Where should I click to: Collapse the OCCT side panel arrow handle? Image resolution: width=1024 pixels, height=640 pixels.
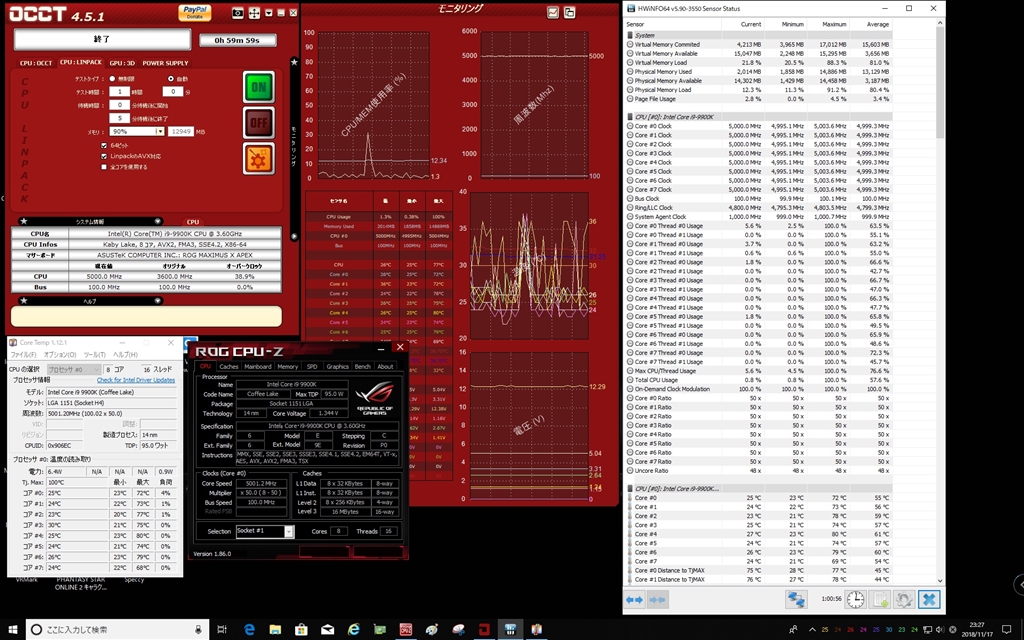(295, 236)
